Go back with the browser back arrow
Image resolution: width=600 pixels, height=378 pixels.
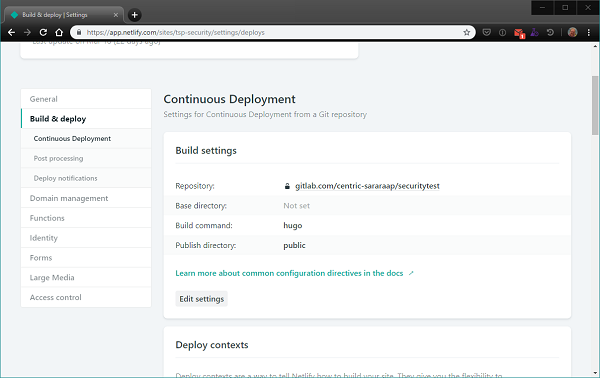11,33
